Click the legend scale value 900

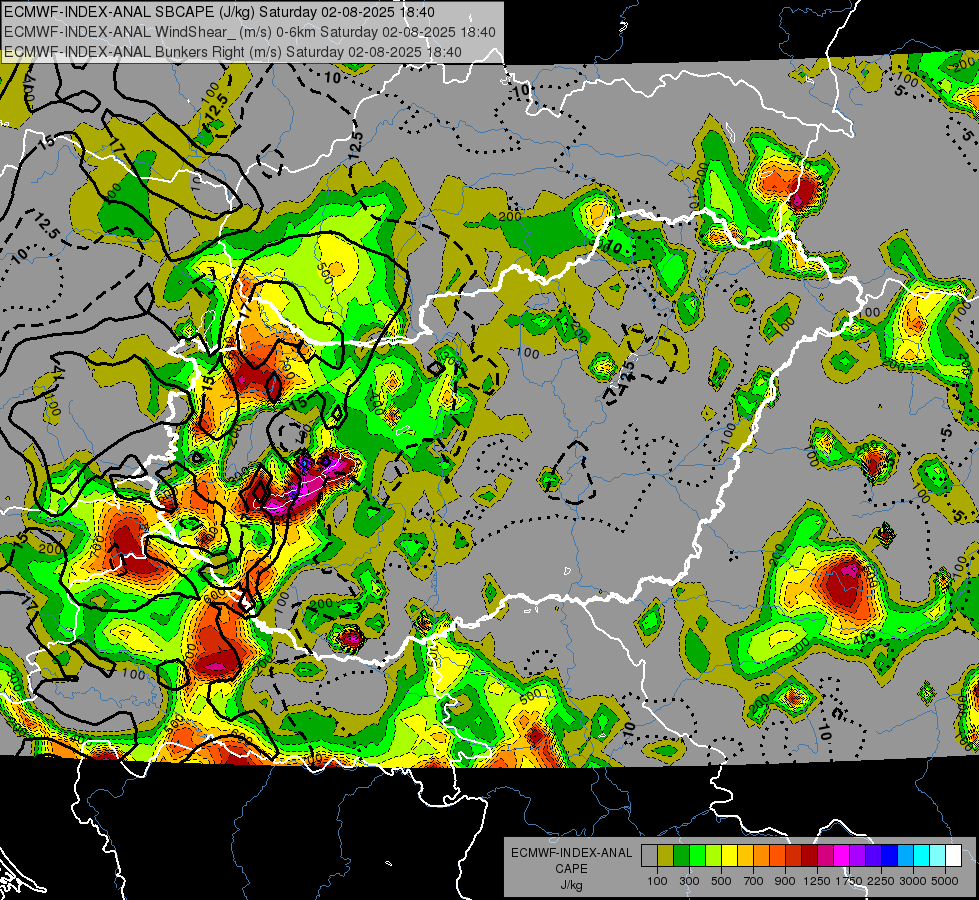coord(785,881)
